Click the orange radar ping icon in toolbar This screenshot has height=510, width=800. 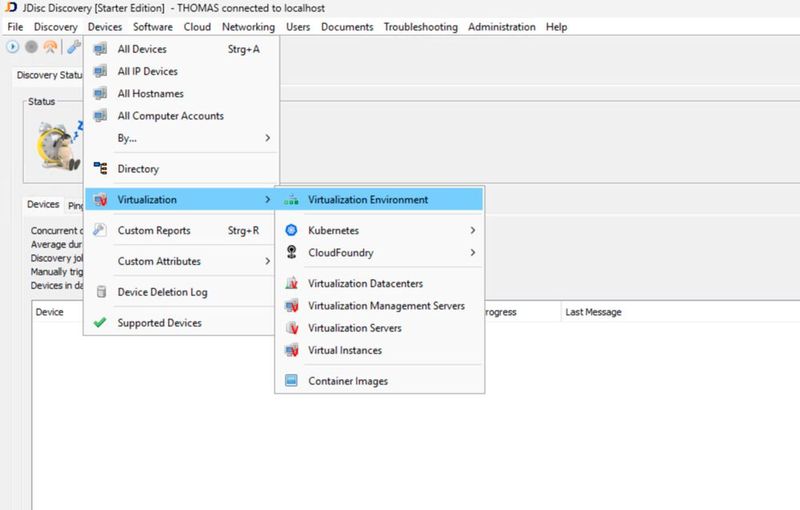pyautogui.click(x=50, y=47)
